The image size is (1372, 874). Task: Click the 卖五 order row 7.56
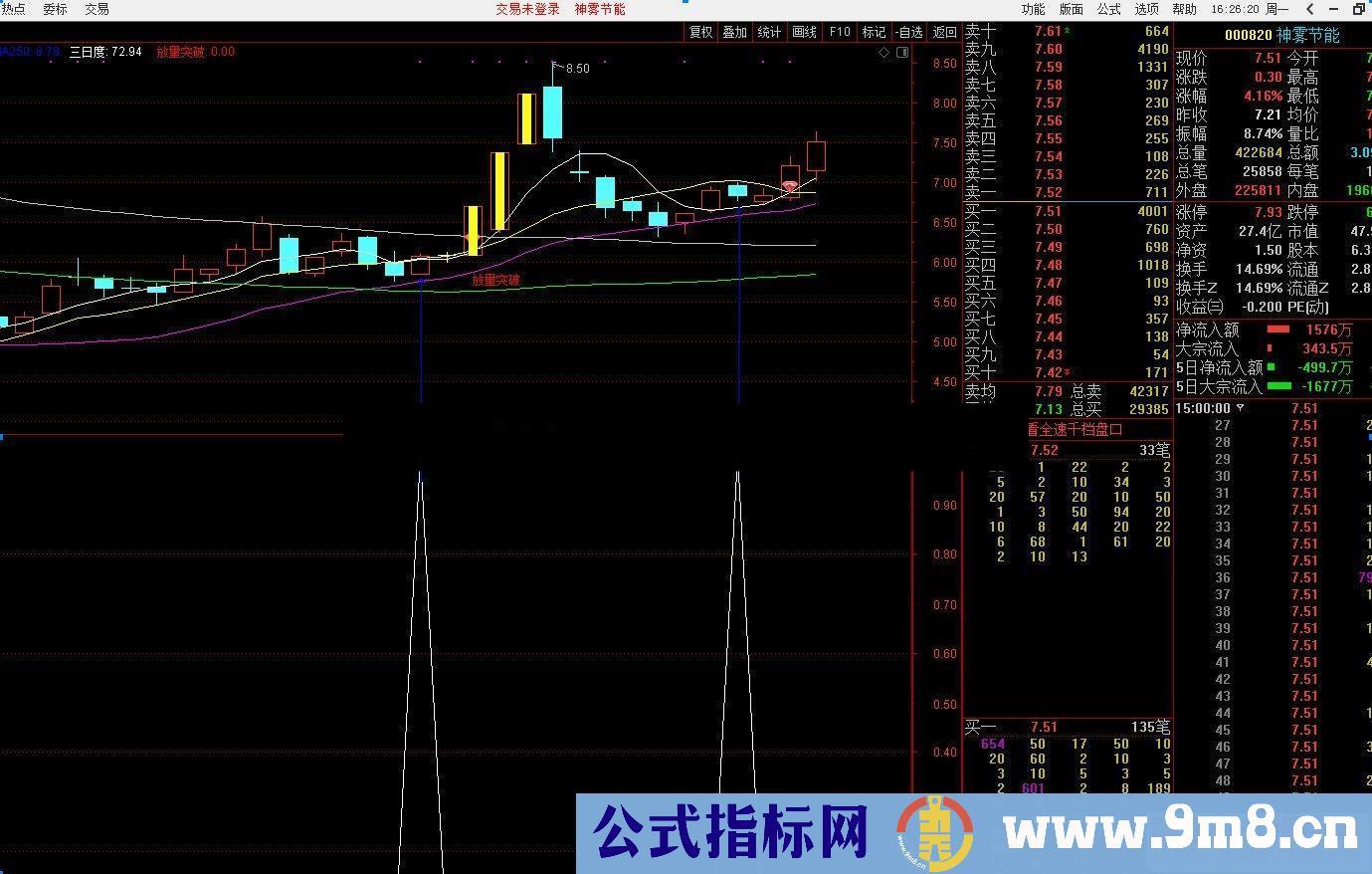[1067, 121]
